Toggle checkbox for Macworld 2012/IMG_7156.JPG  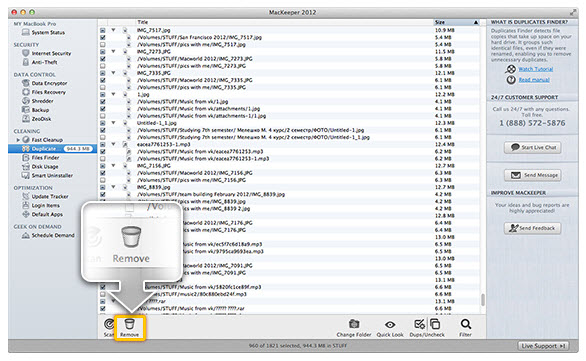pos(102,173)
